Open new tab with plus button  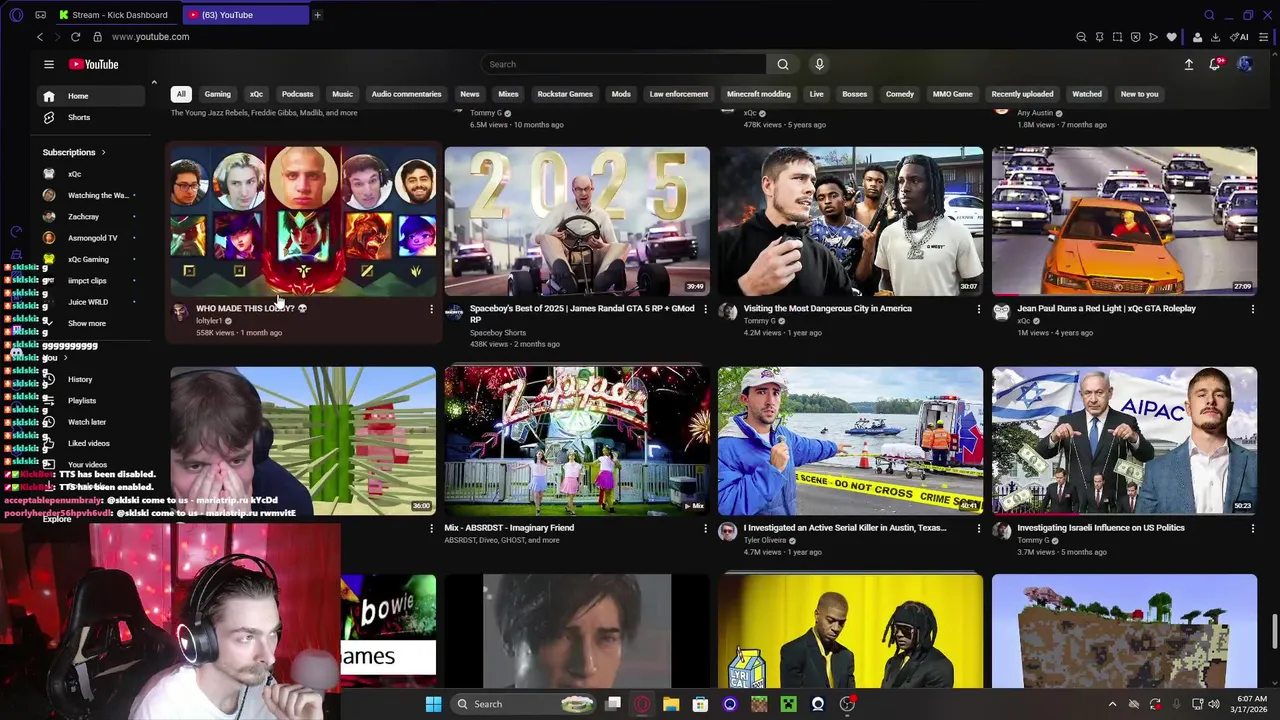(x=317, y=15)
